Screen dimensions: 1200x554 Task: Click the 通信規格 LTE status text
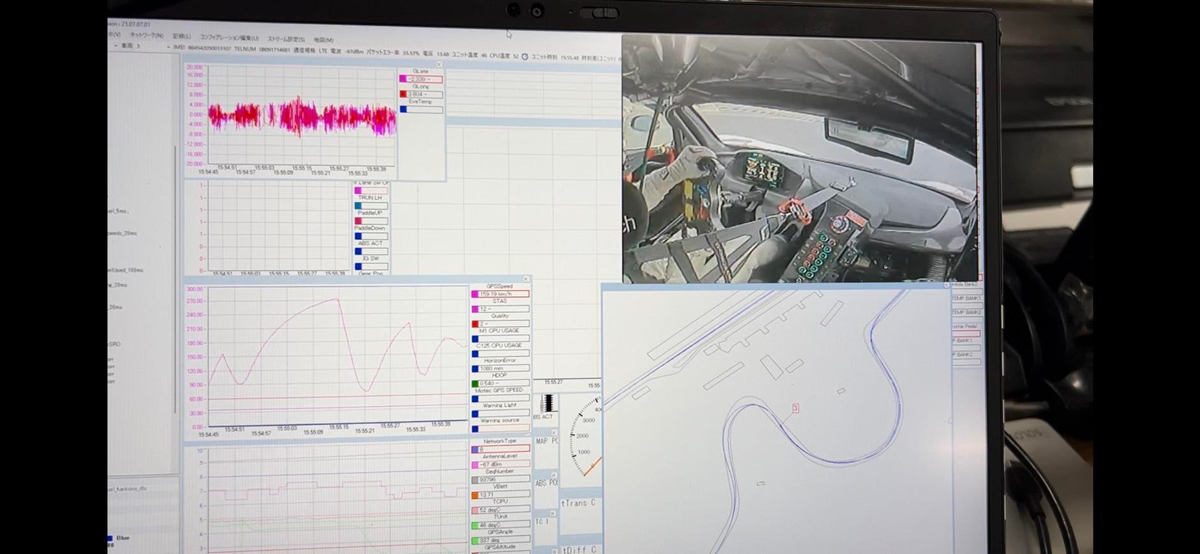click(310, 52)
